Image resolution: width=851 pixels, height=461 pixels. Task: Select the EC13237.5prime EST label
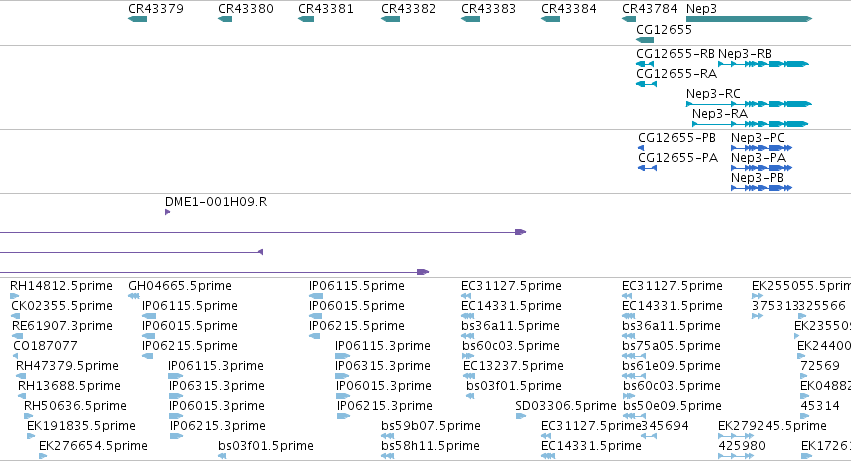(513, 366)
